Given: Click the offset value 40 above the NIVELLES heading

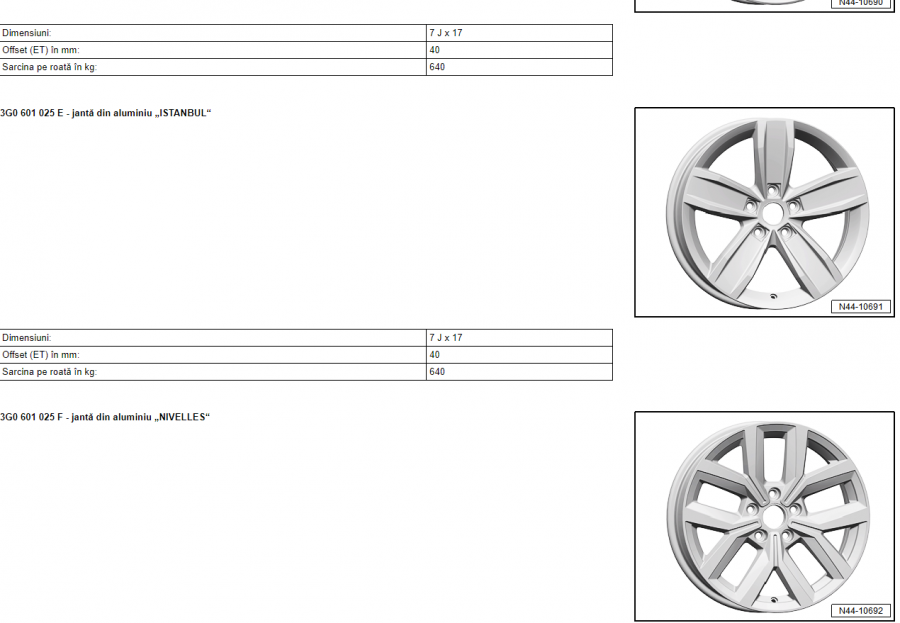Looking at the screenshot, I should (x=435, y=355).
